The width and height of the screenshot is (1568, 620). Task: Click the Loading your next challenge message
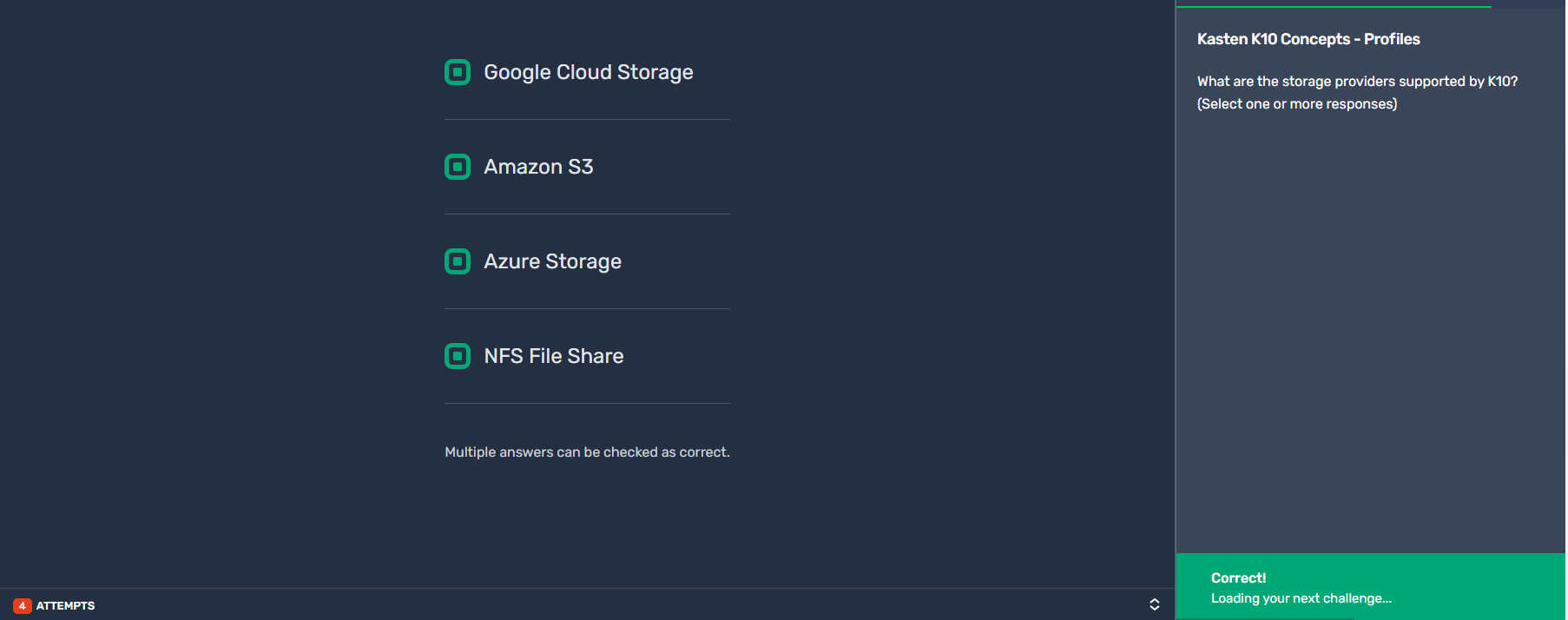[x=1301, y=598]
